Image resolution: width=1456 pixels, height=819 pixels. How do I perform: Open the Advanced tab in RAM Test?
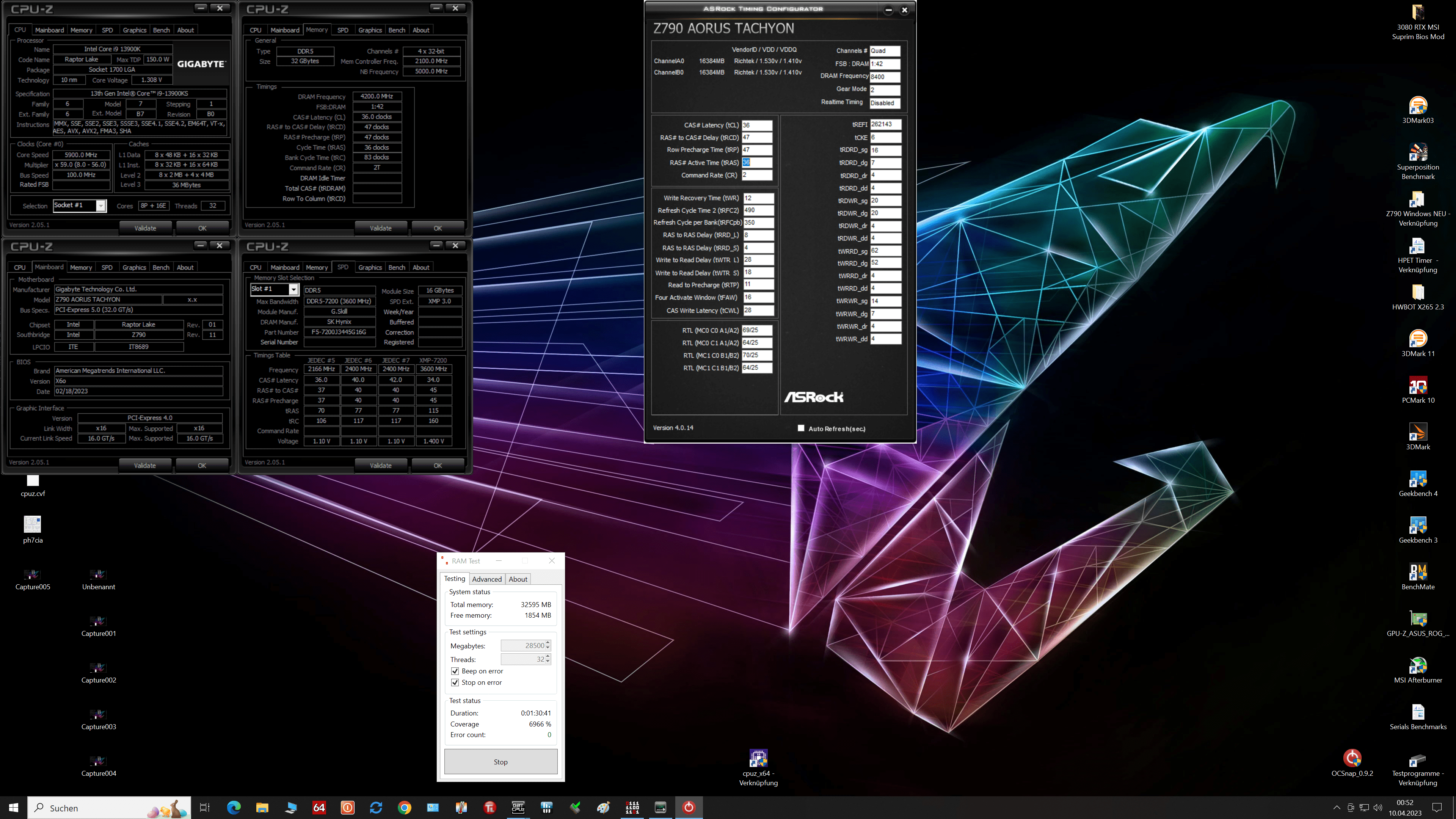[486, 579]
